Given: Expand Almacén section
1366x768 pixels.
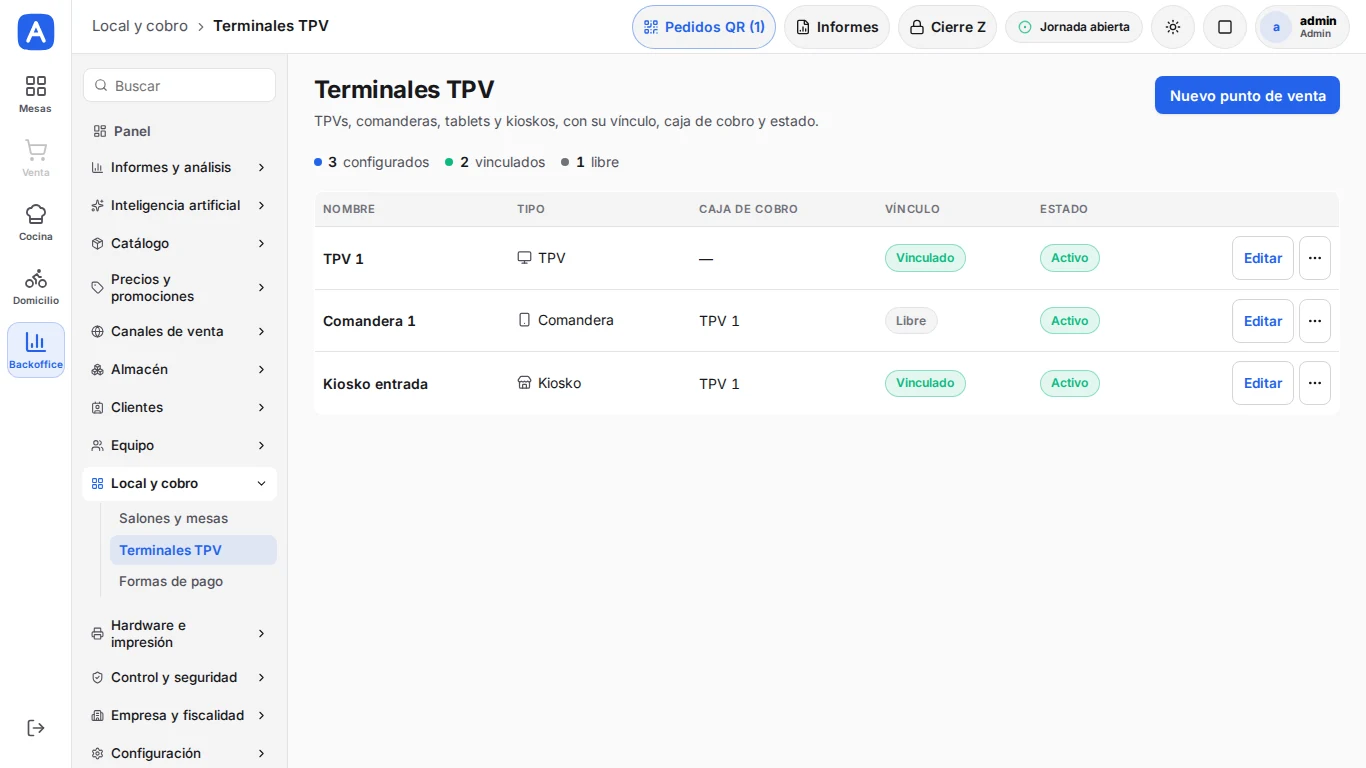Looking at the screenshot, I should 179,369.
